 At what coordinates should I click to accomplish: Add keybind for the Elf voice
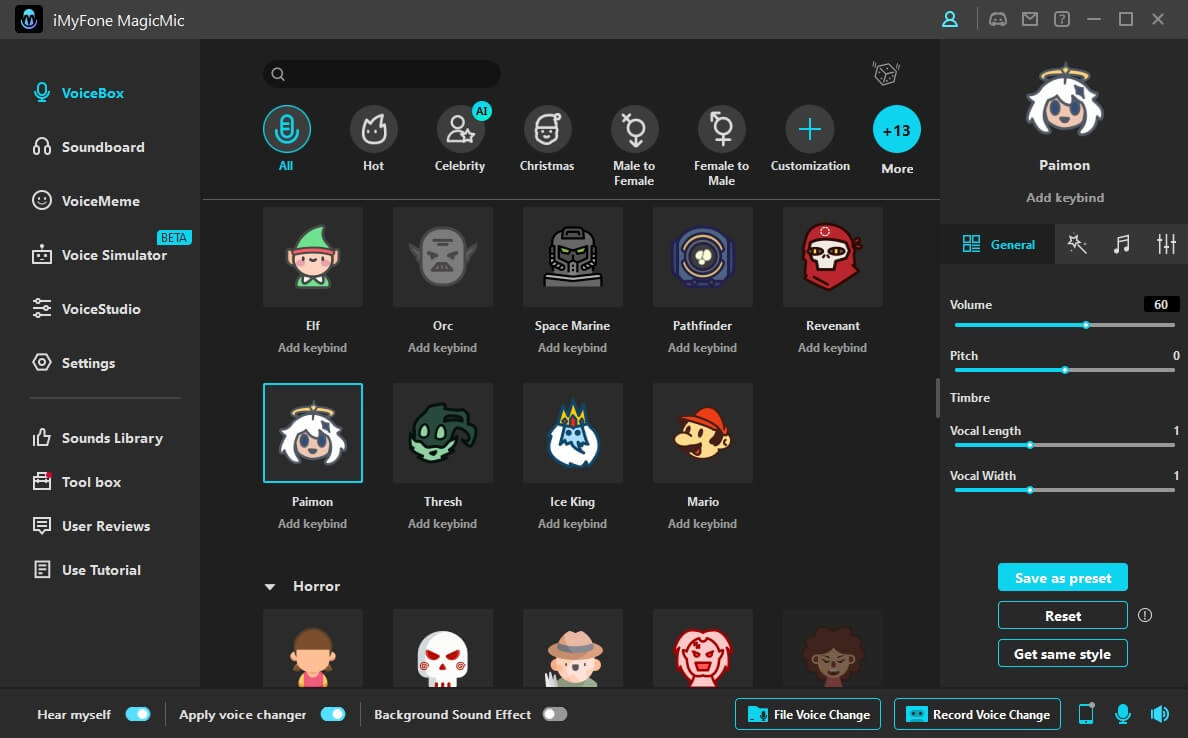click(312, 348)
